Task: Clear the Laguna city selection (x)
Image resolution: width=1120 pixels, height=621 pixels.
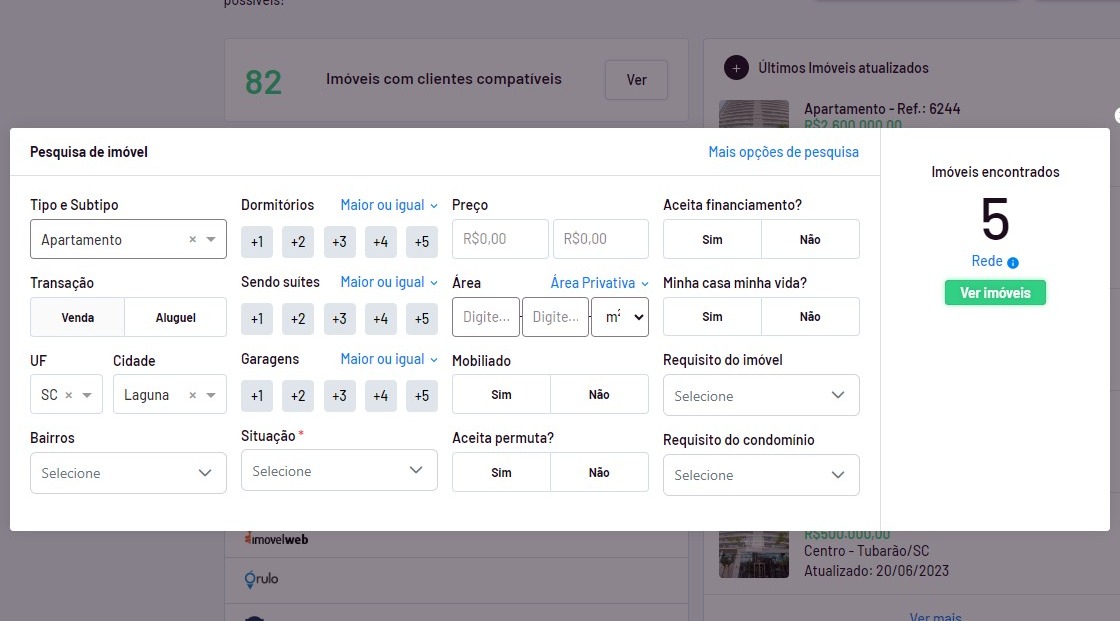Action: point(193,395)
